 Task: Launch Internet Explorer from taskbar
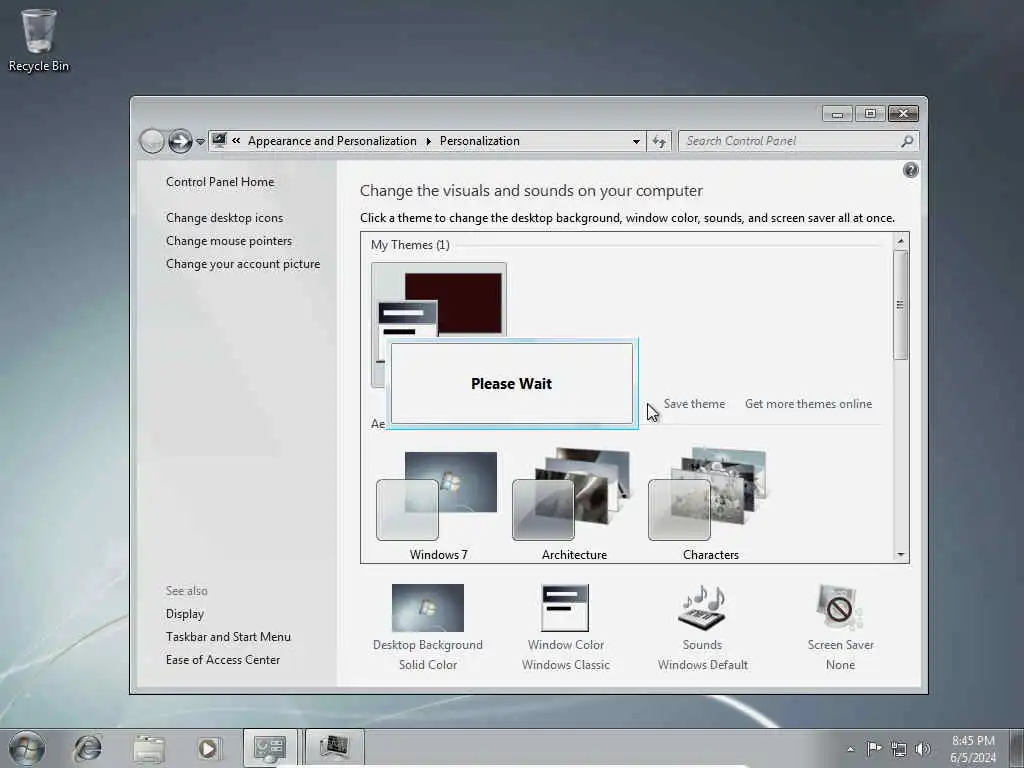point(88,748)
